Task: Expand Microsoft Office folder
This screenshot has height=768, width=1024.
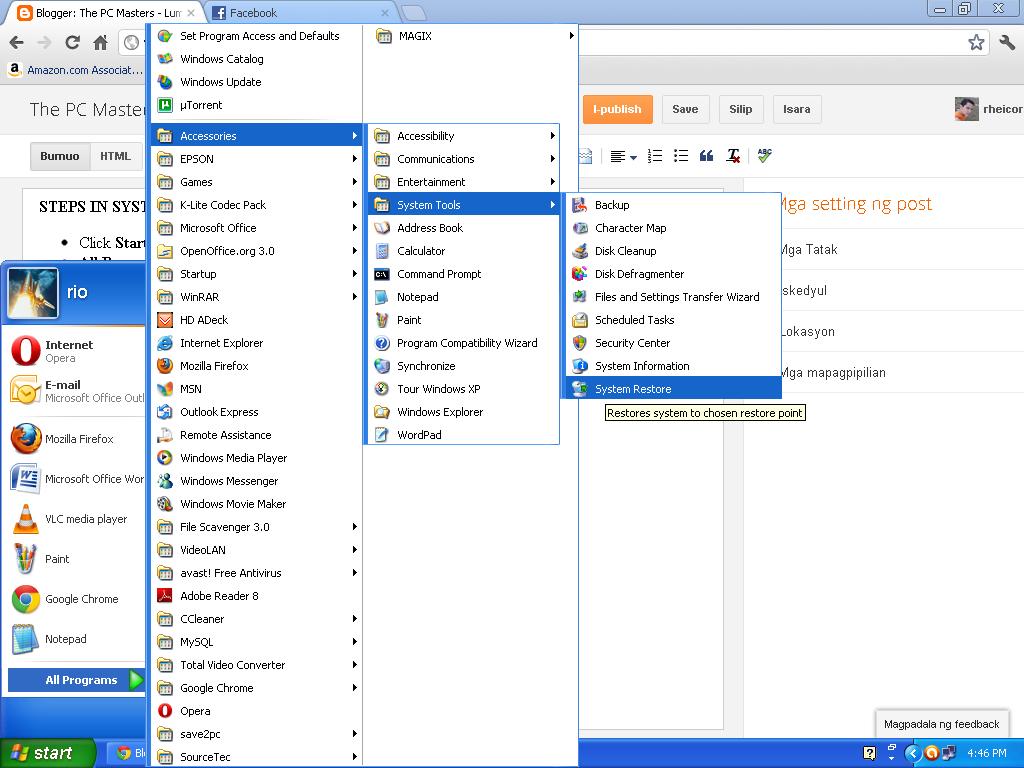Action: [257, 227]
